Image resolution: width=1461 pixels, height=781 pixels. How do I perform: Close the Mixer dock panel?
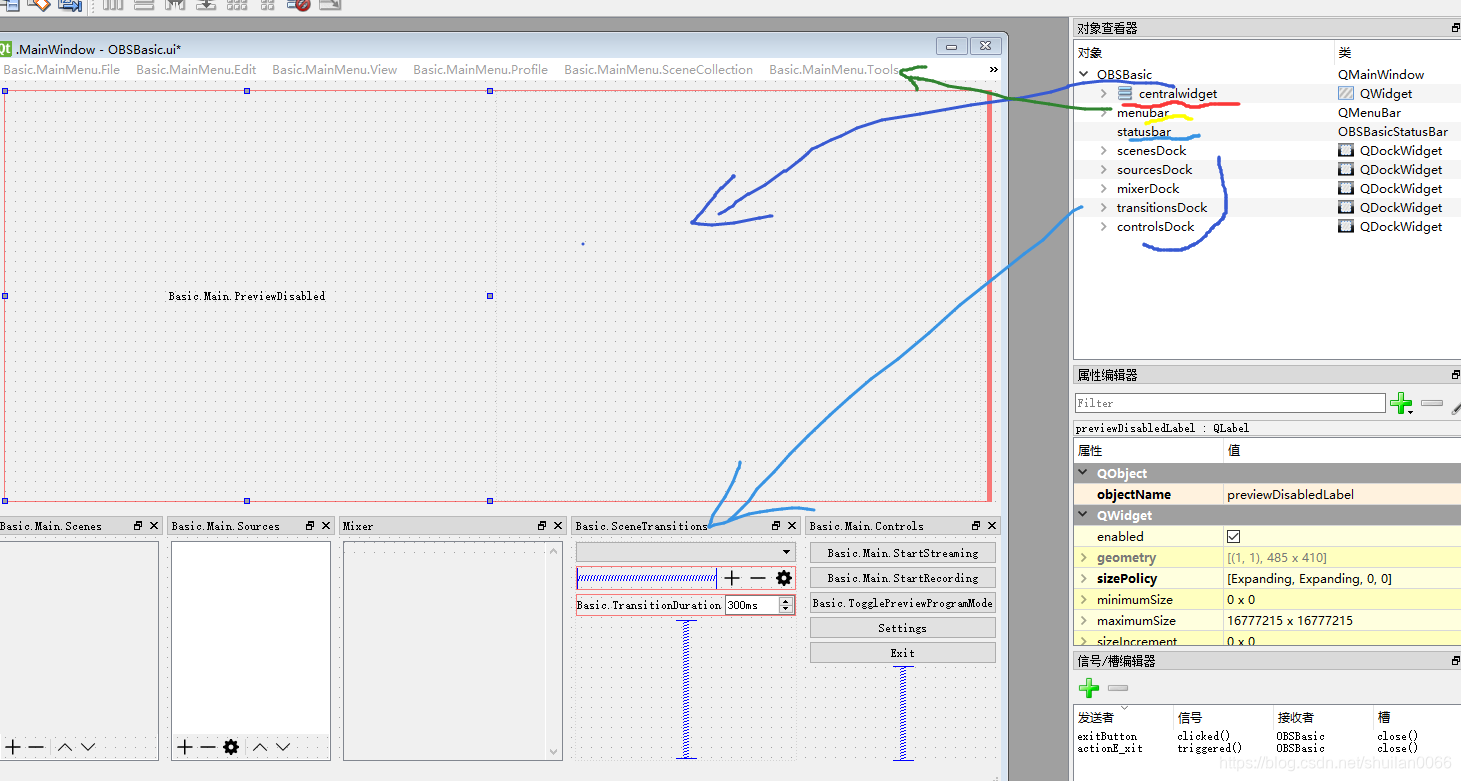[558, 526]
